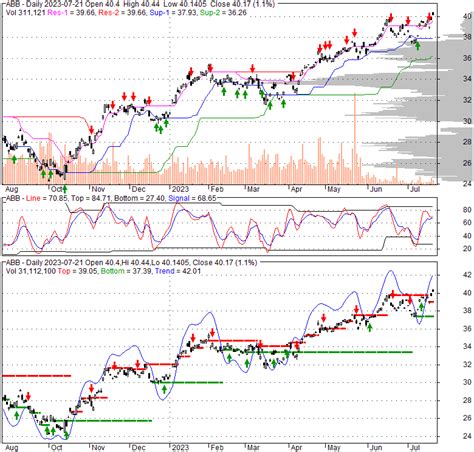Click the 2023 year label on price chart axis
474x452 pixels.
point(180,189)
